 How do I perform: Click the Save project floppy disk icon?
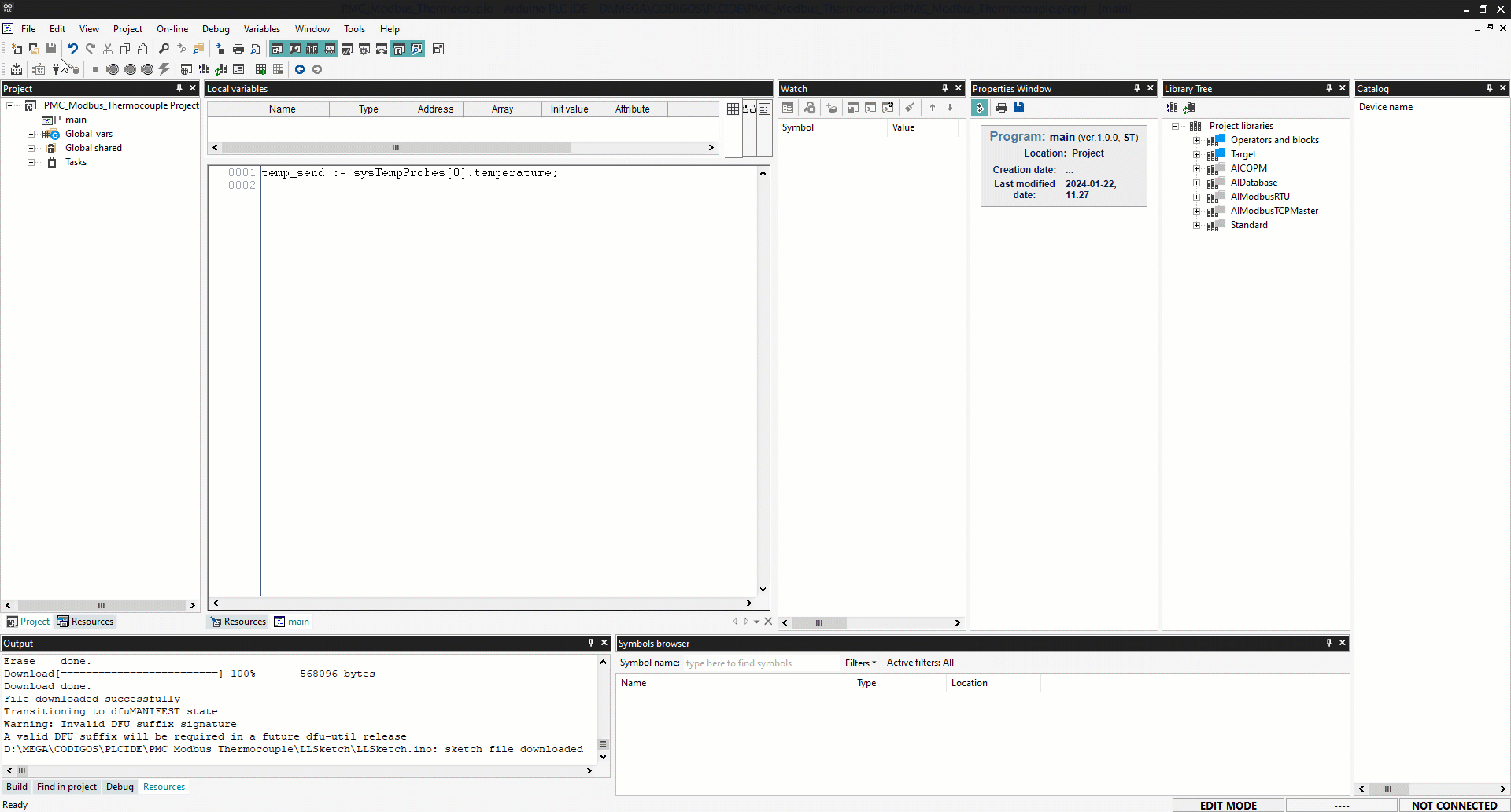[x=51, y=49]
